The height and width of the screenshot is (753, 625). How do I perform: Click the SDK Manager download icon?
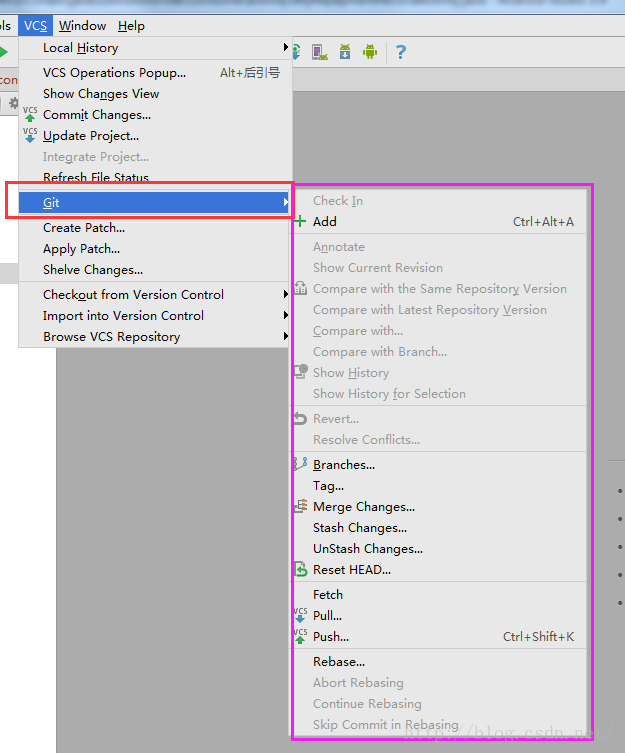(x=345, y=51)
